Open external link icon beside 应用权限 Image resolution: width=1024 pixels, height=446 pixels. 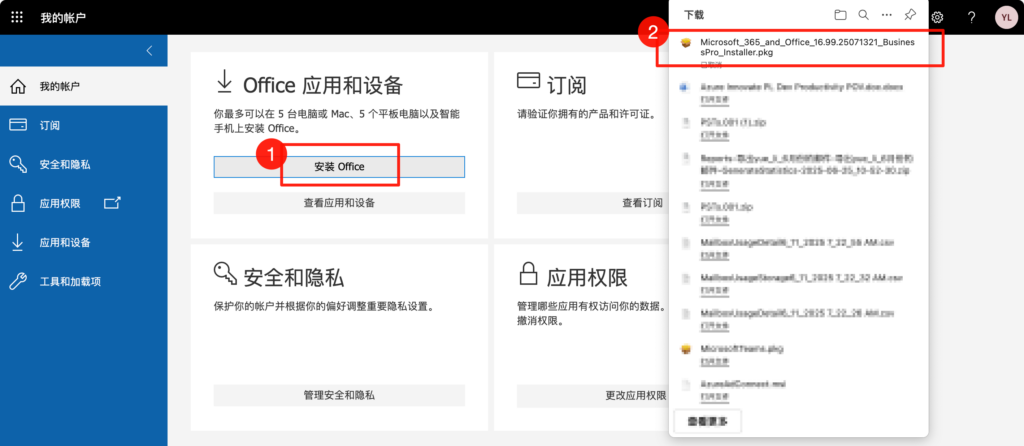112,203
